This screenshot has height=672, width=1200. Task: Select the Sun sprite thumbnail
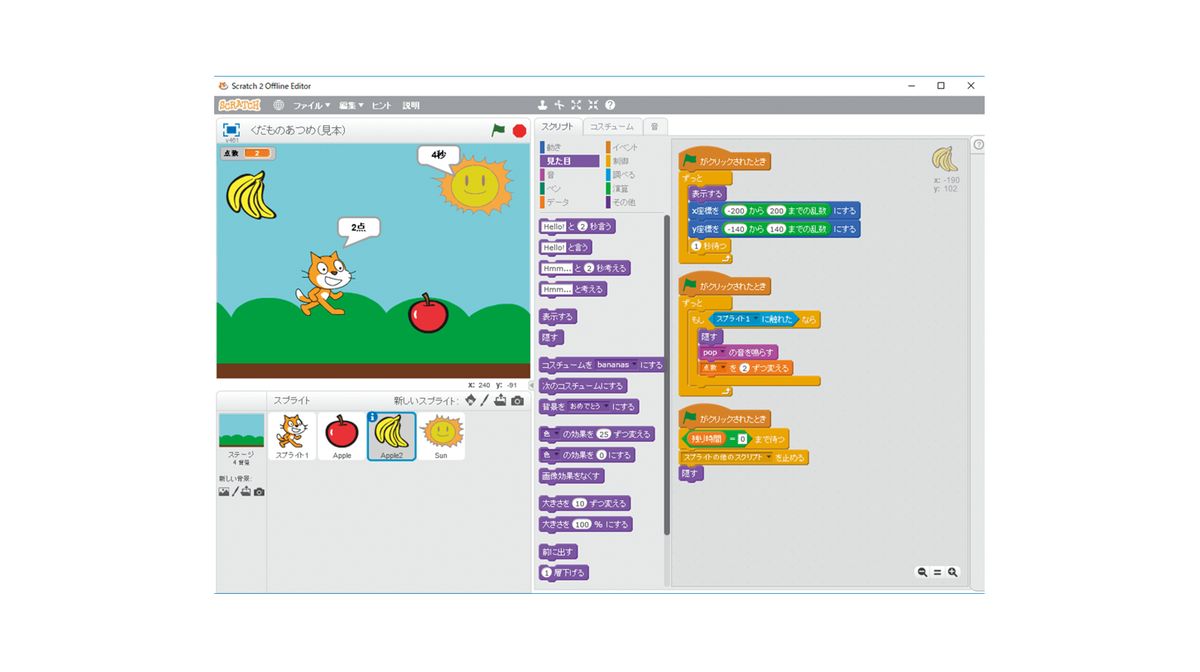(441, 437)
